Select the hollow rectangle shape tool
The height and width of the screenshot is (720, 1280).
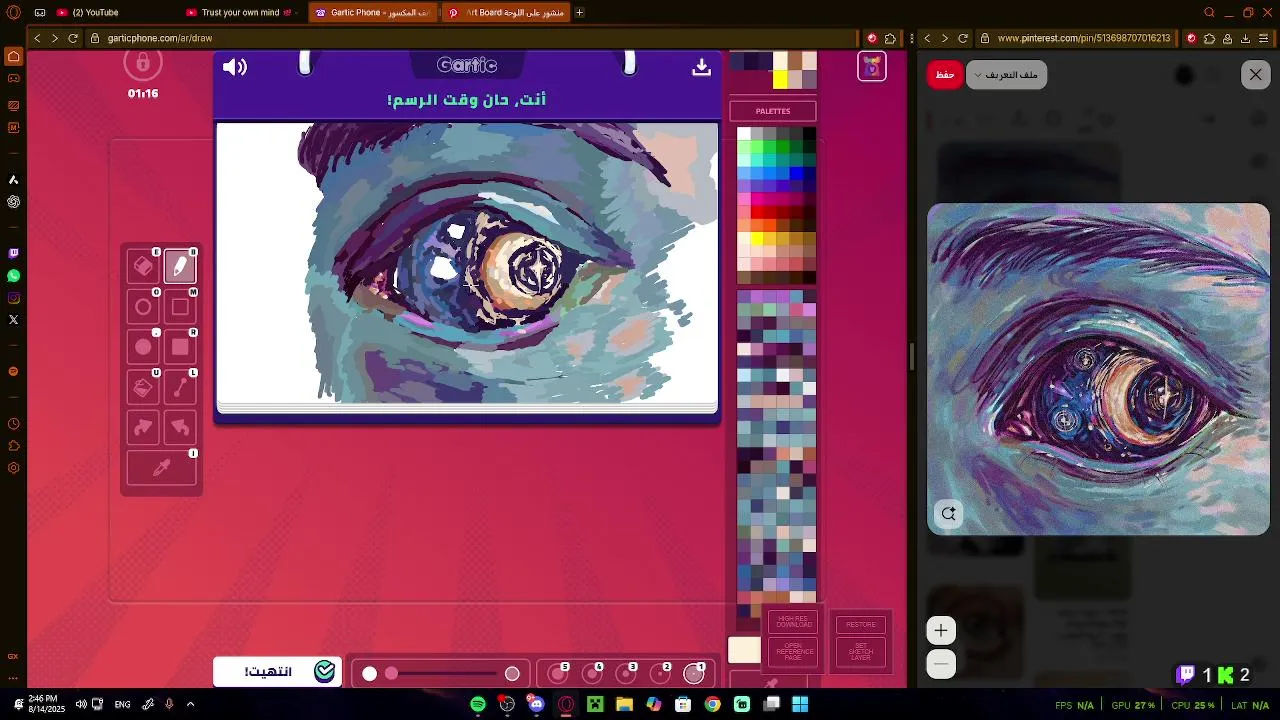pyautogui.click(x=180, y=307)
